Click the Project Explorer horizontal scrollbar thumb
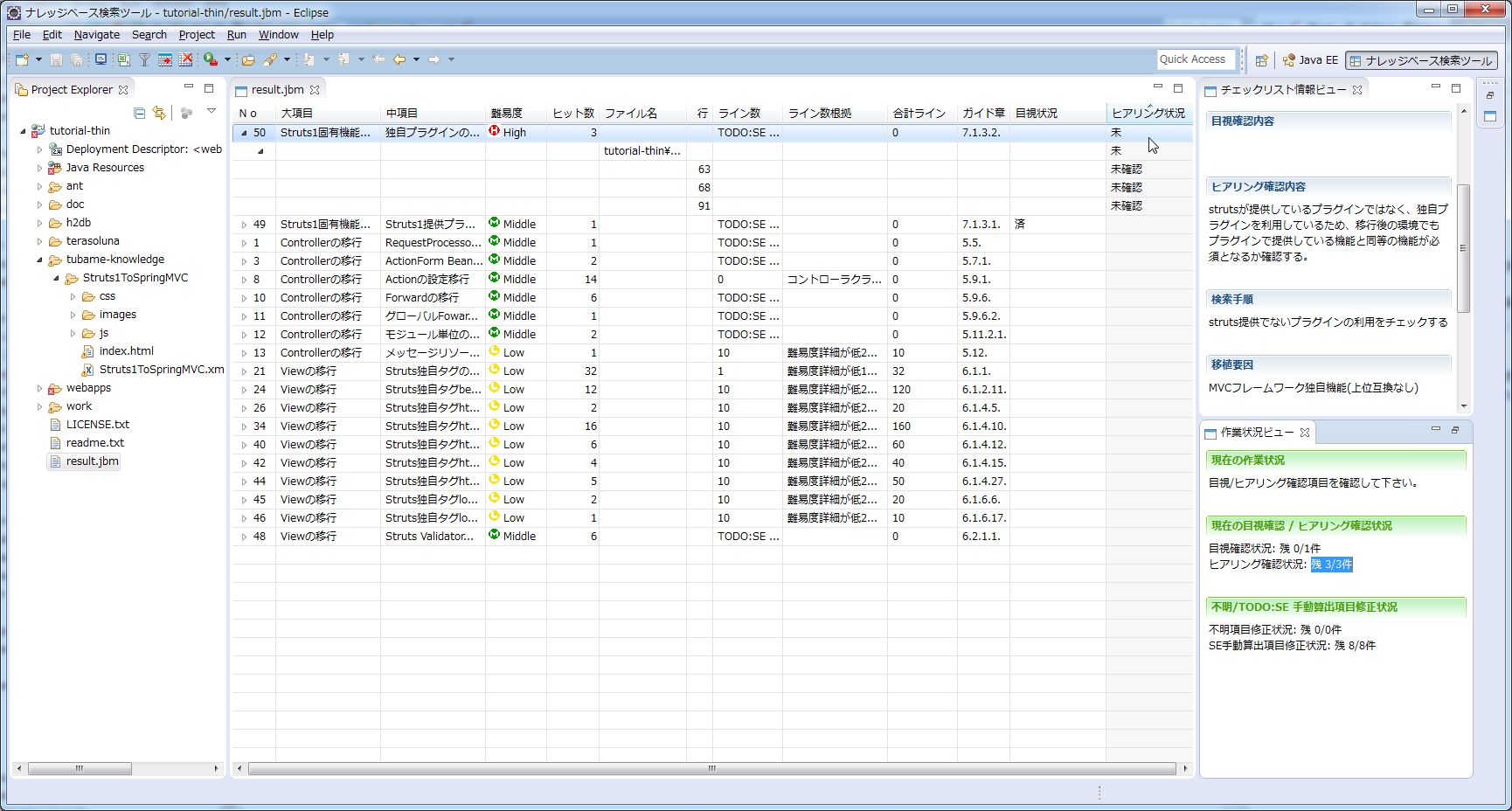The image size is (1512, 811). pos(80,769)
